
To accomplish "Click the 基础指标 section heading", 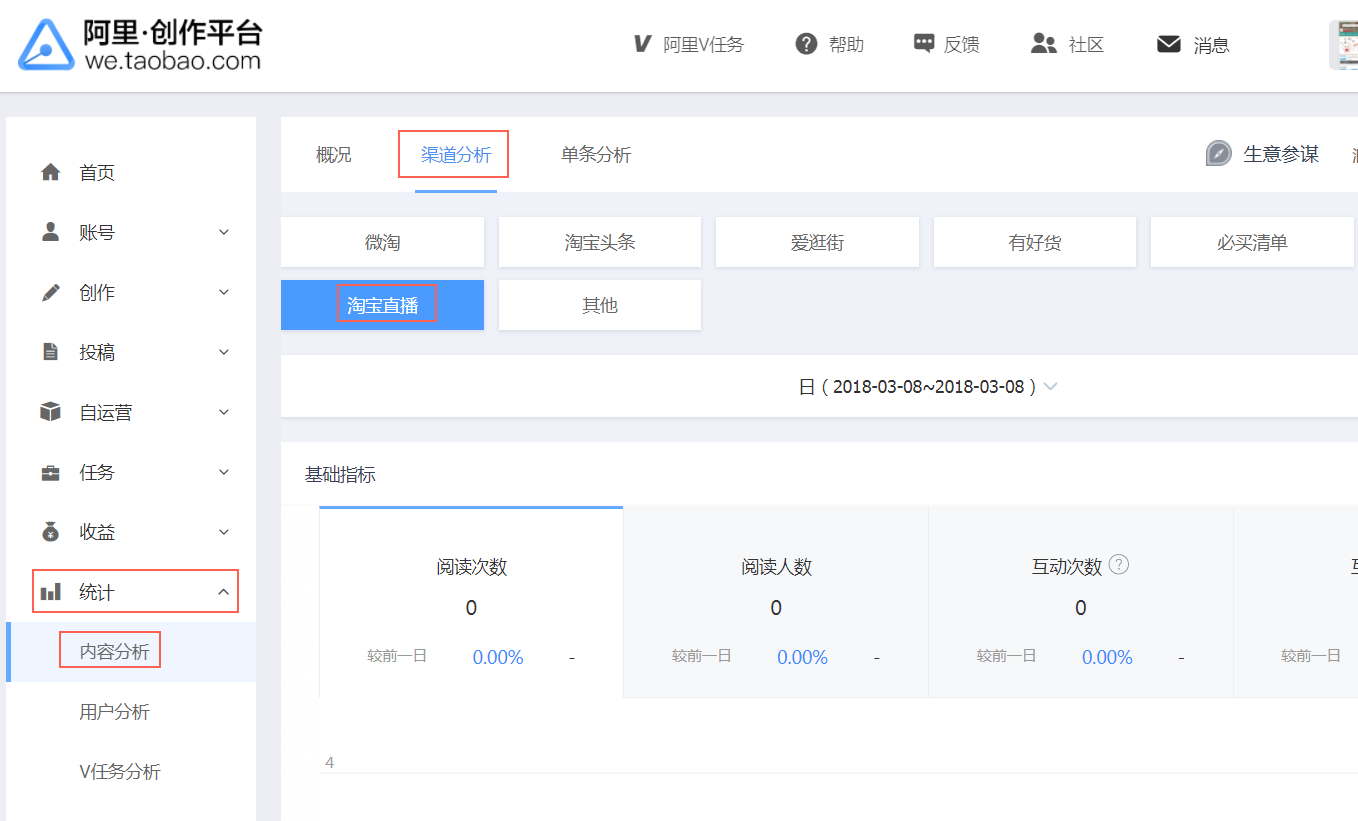I will pos(340,475).
